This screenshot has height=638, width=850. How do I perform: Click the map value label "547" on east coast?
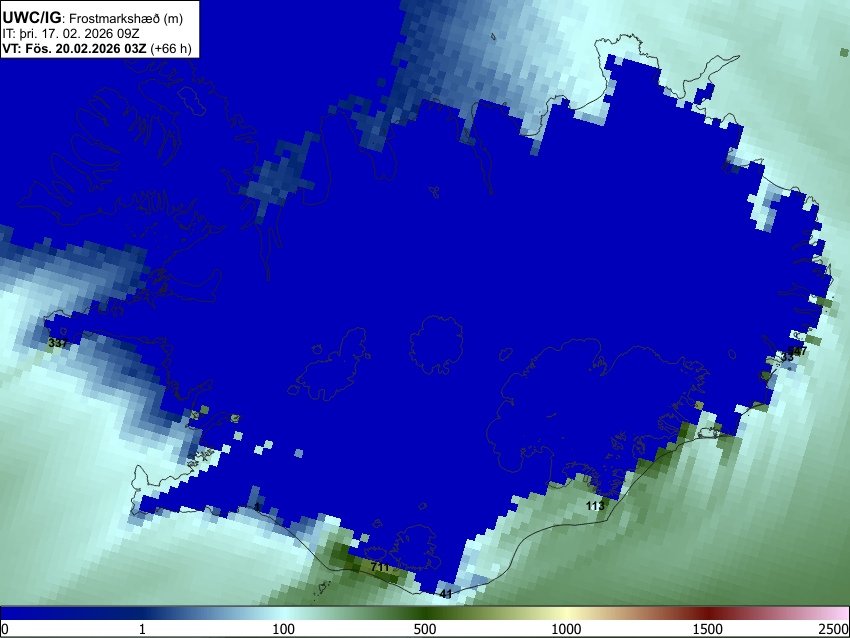(x=798, y=351)
